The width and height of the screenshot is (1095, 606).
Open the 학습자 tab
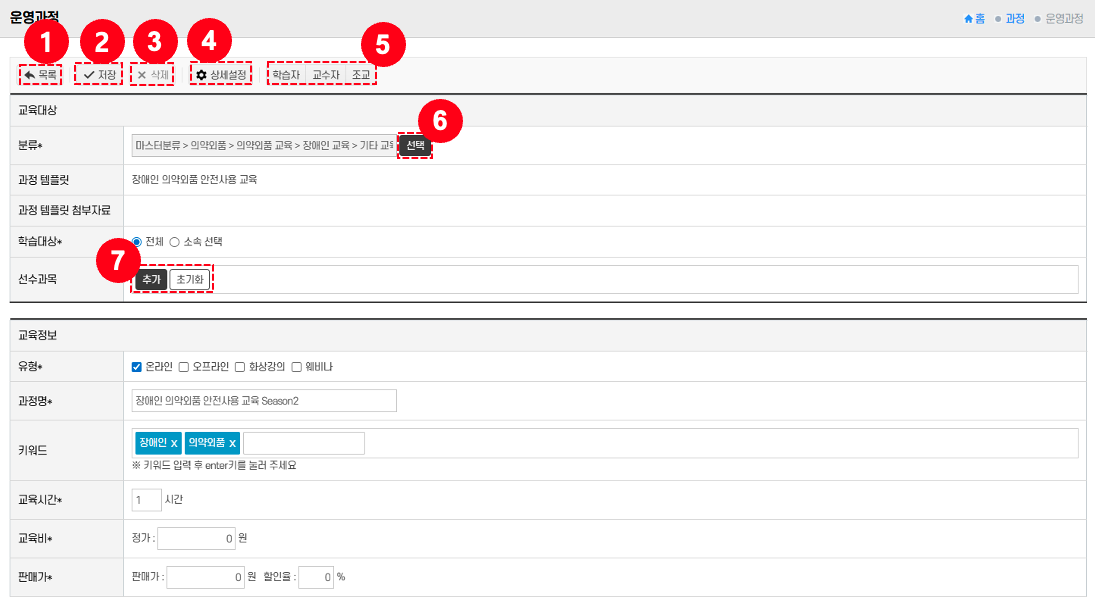(x=286, y=75)
